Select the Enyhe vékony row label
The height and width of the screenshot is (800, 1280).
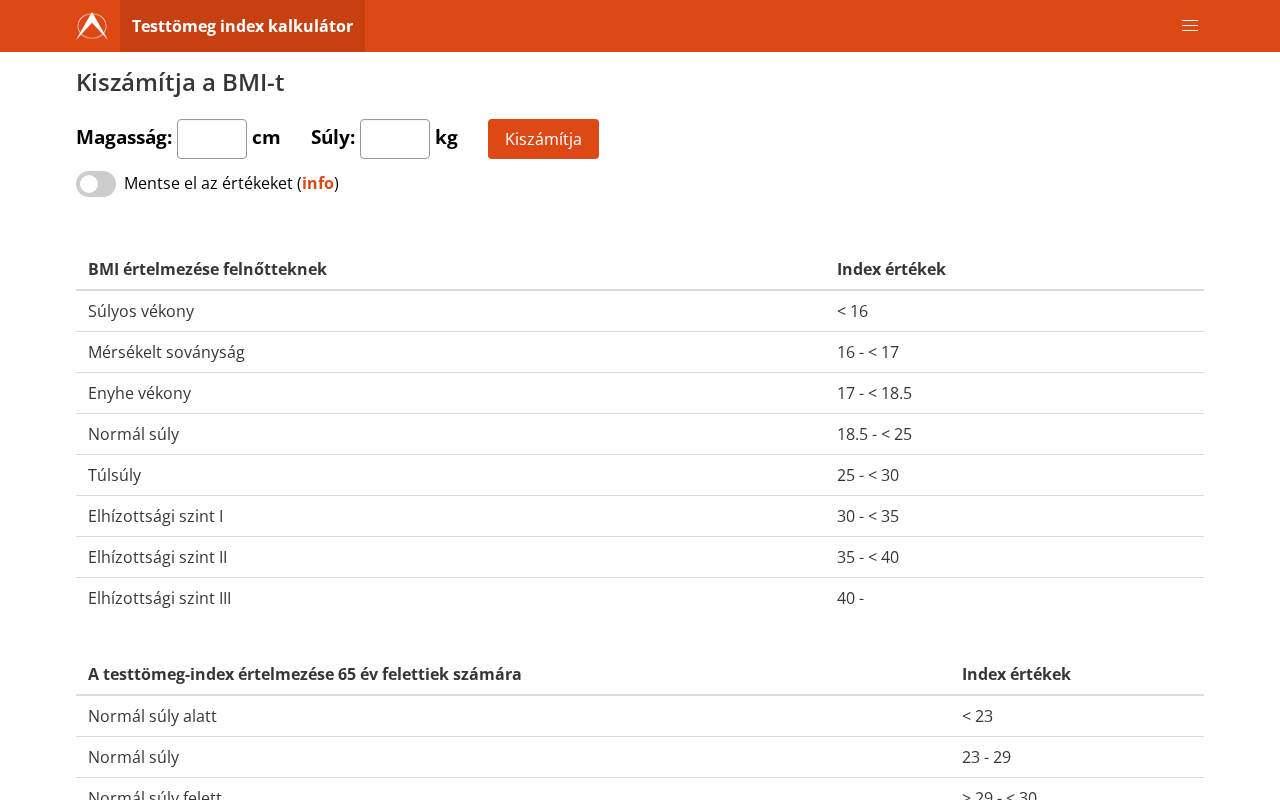(x=139, y=393)
